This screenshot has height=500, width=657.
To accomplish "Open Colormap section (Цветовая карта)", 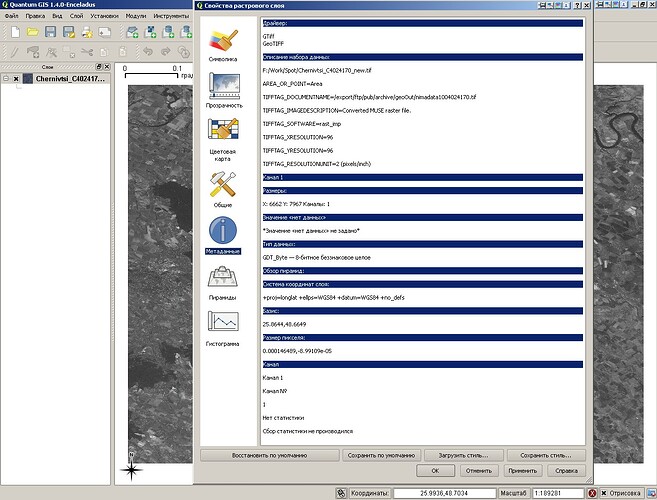I will 223,140.
